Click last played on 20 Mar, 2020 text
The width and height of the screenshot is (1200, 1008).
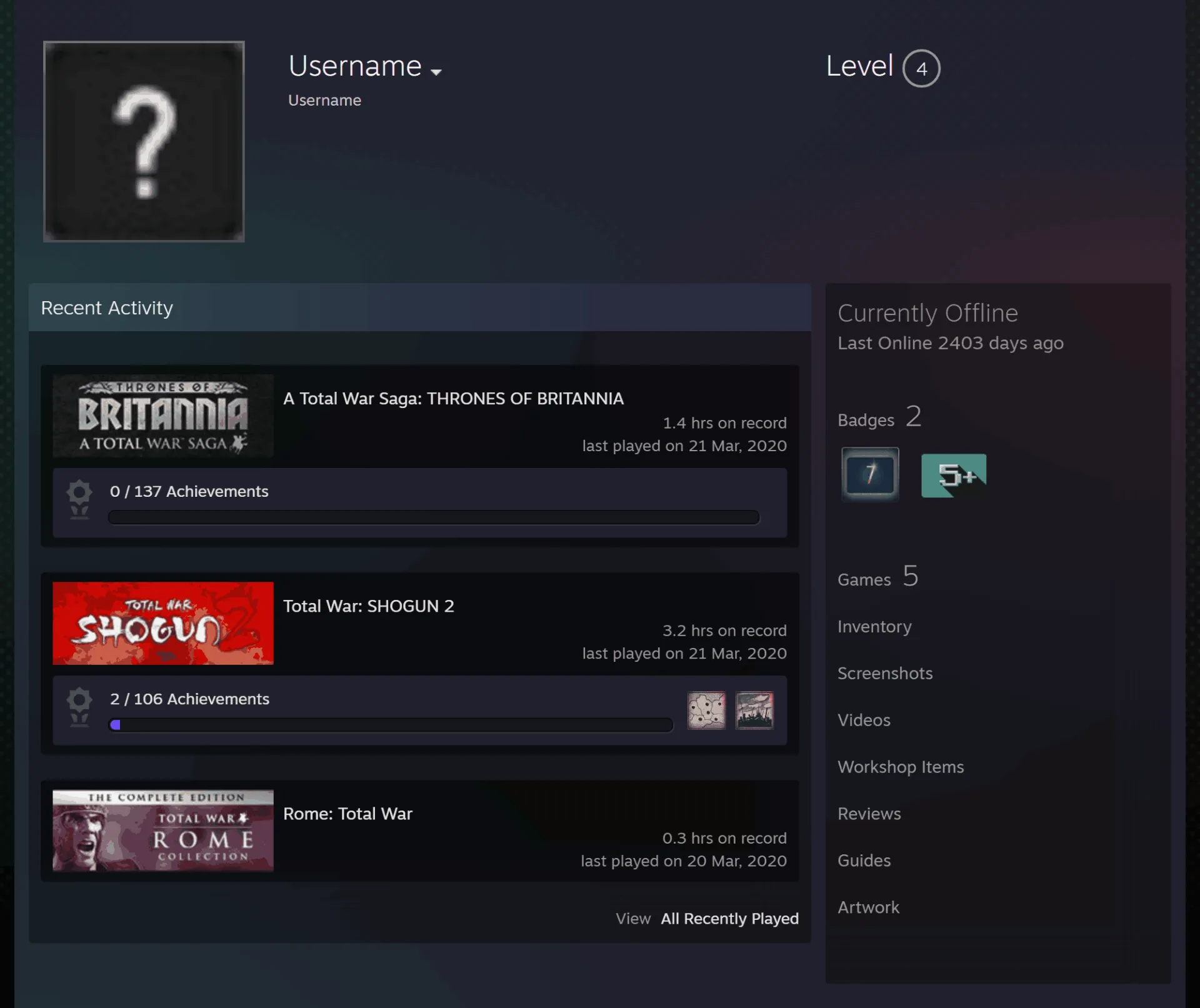pyautogui.click(x=684, y=861)
